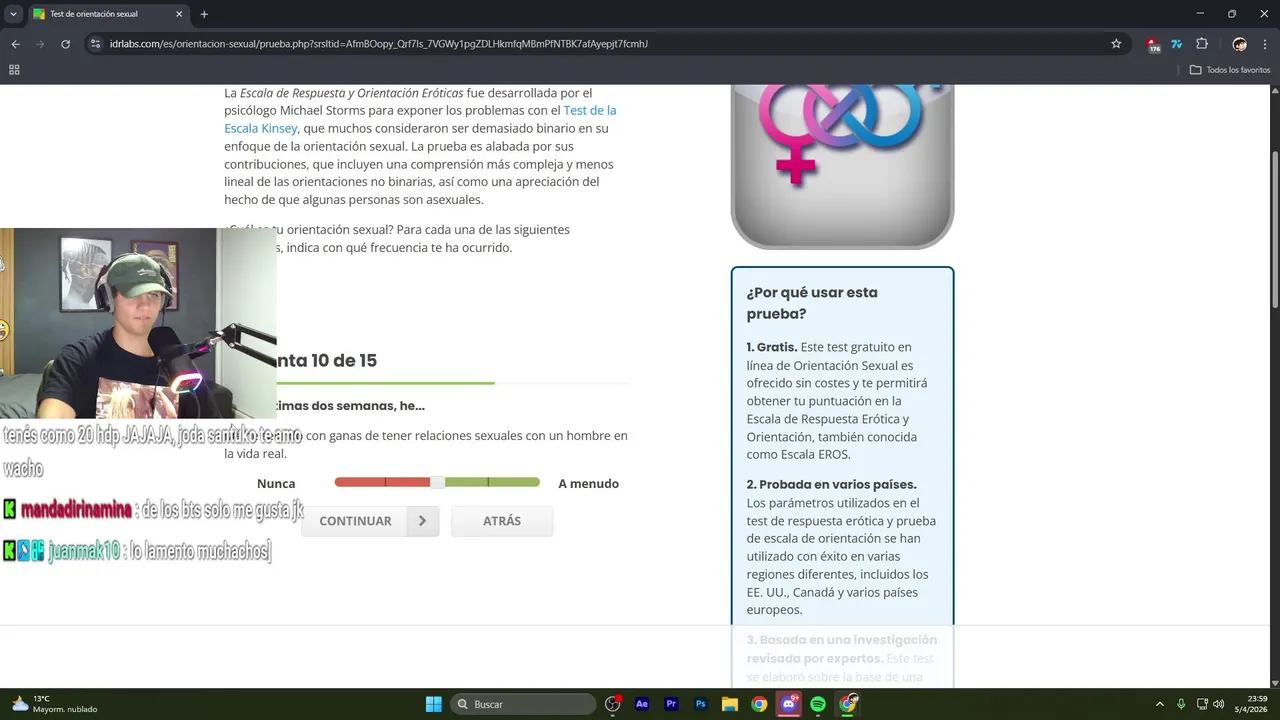Select the Test de orientación sexual tab
The image size is (1280, 720).
(108, 14)
